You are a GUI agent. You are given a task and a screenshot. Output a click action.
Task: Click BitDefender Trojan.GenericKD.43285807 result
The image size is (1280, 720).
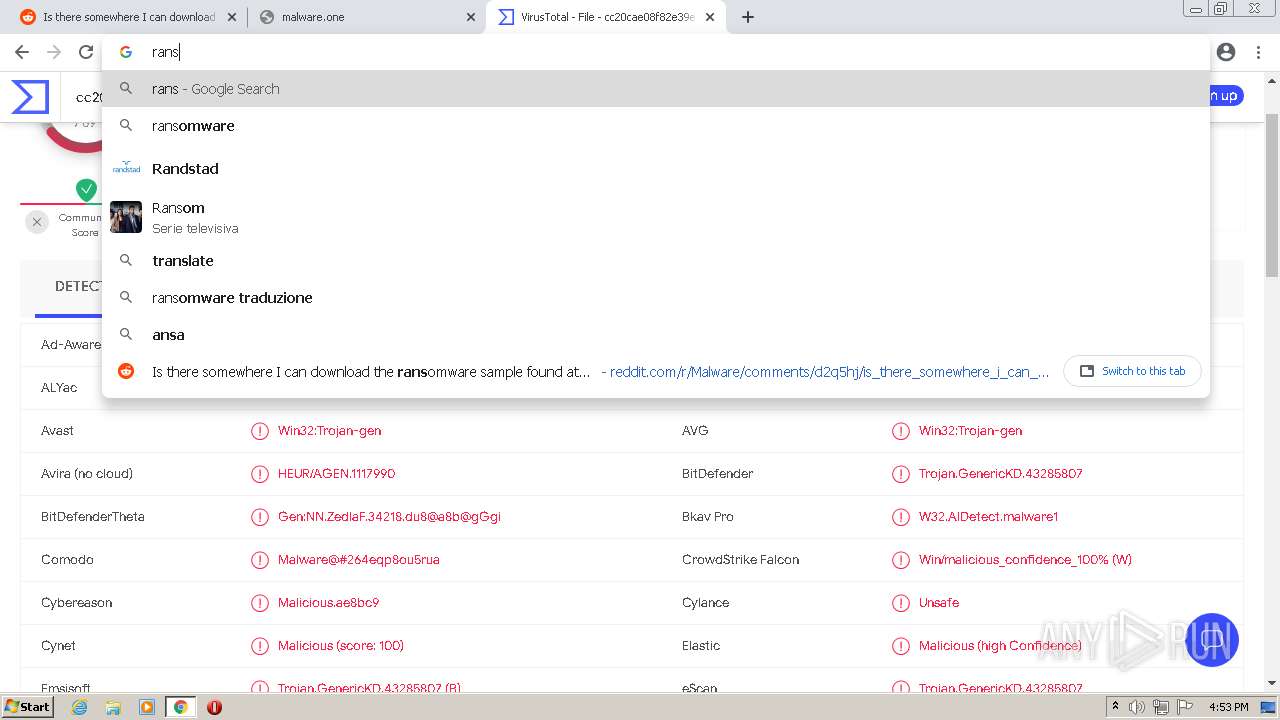(1000, 474)
